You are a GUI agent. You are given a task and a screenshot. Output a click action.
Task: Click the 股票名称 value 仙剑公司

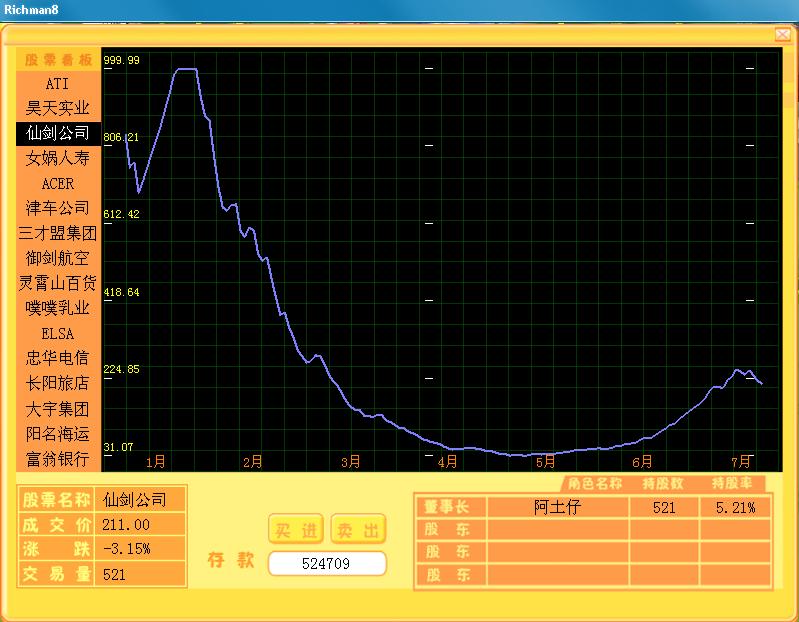pos(135,500)
